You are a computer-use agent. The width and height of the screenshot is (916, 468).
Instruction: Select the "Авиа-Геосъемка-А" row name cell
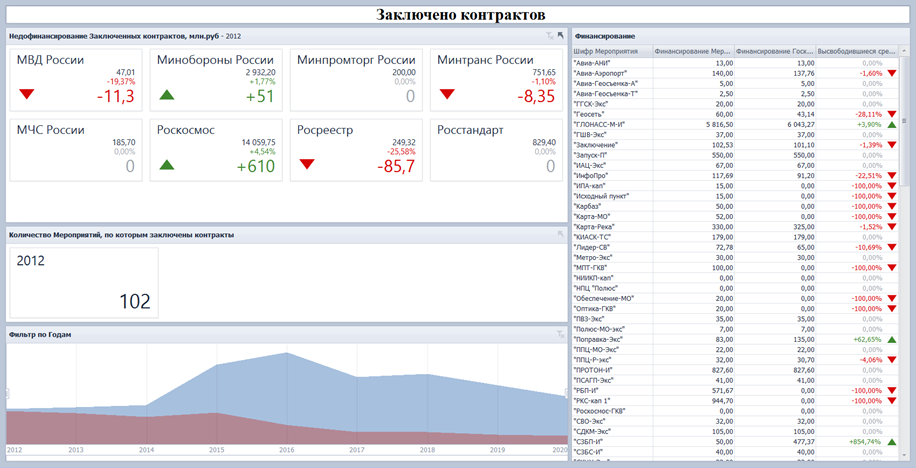(612, 83)
